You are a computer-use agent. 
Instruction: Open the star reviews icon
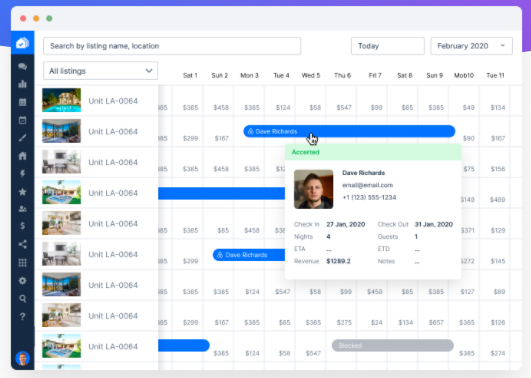[22, 192]
